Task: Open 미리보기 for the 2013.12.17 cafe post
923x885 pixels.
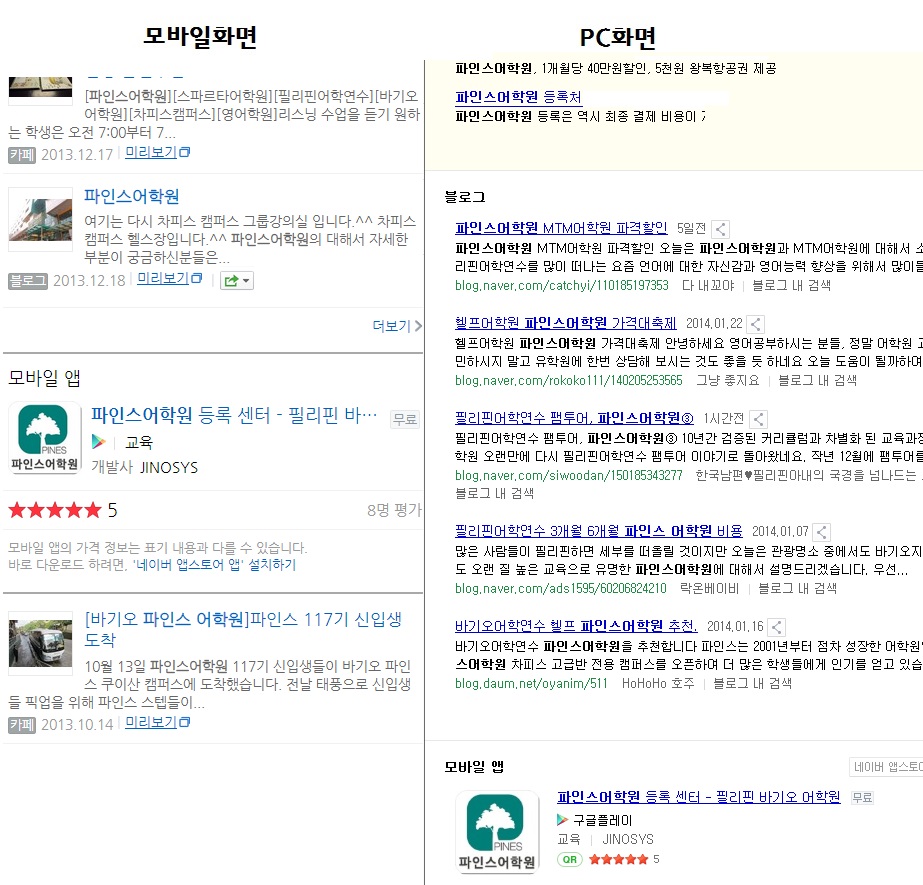Action: tap(157, 153)
